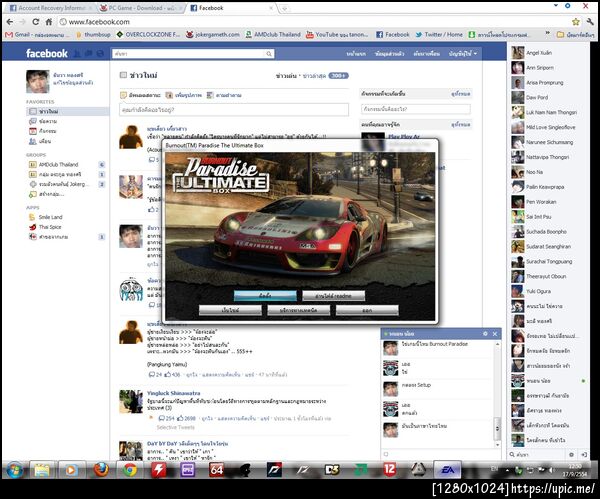Open AMDclub Thailand bookmark
The image size is (600, 499).
tap(273, 34)
